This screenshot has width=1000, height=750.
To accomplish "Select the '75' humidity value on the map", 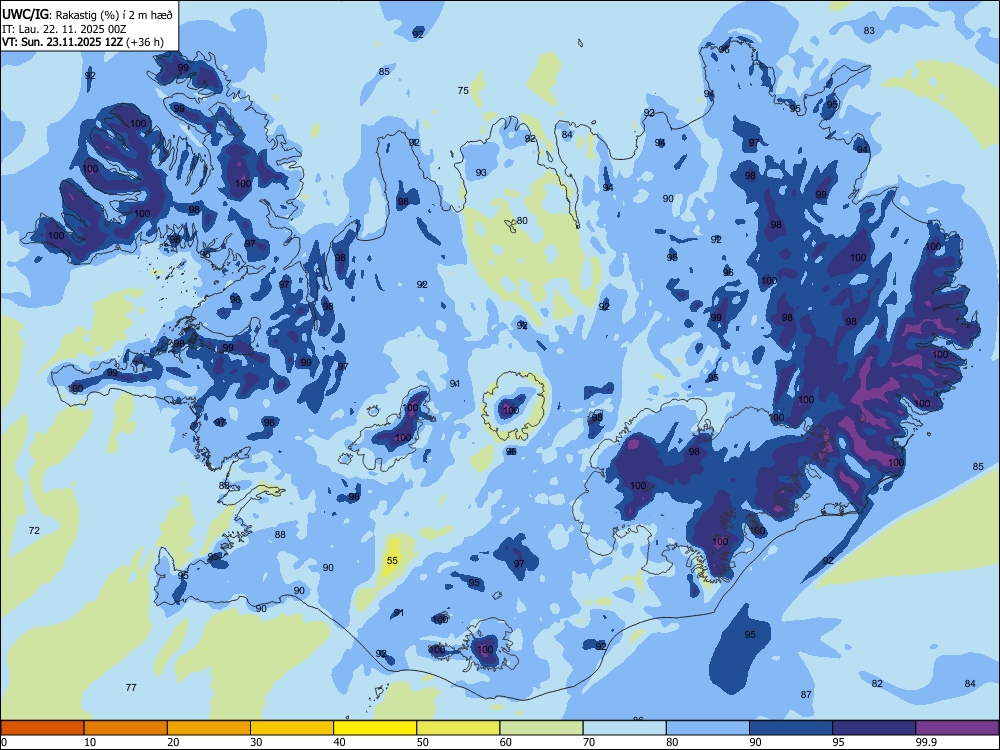I will pos(463,91).
